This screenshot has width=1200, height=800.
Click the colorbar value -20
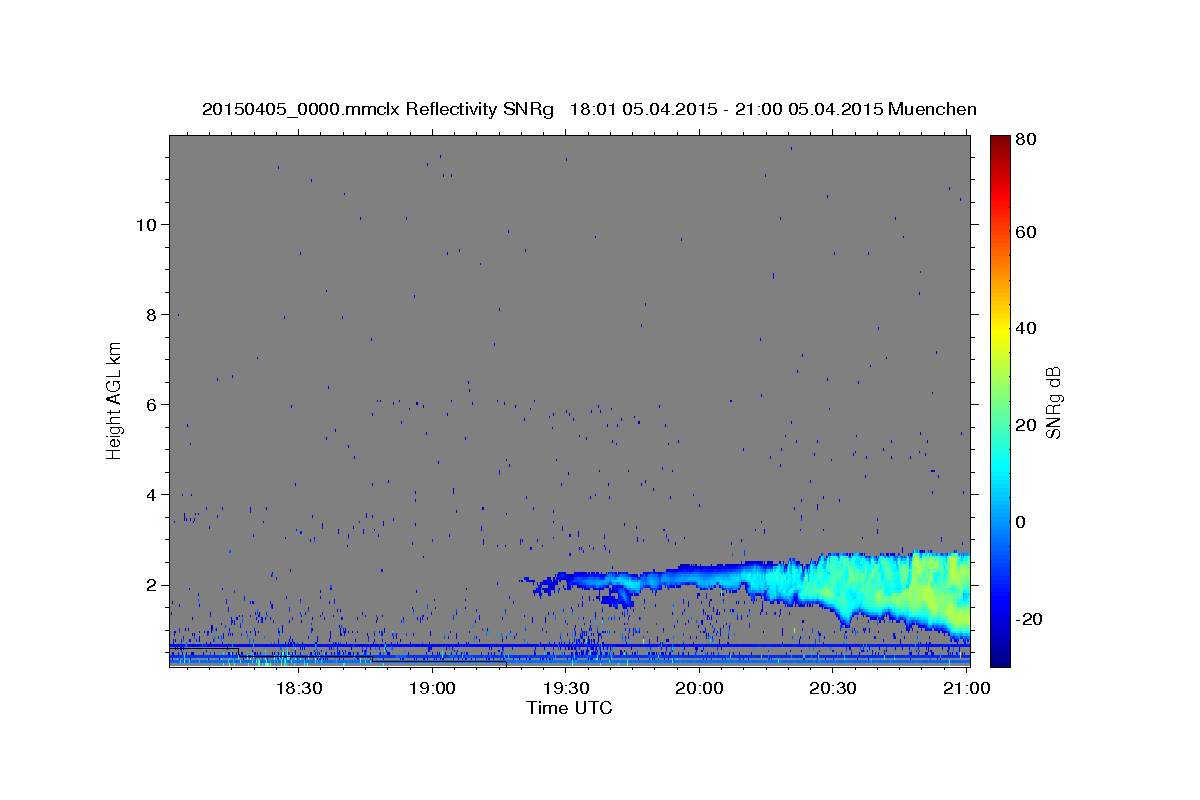point(1027,619)
